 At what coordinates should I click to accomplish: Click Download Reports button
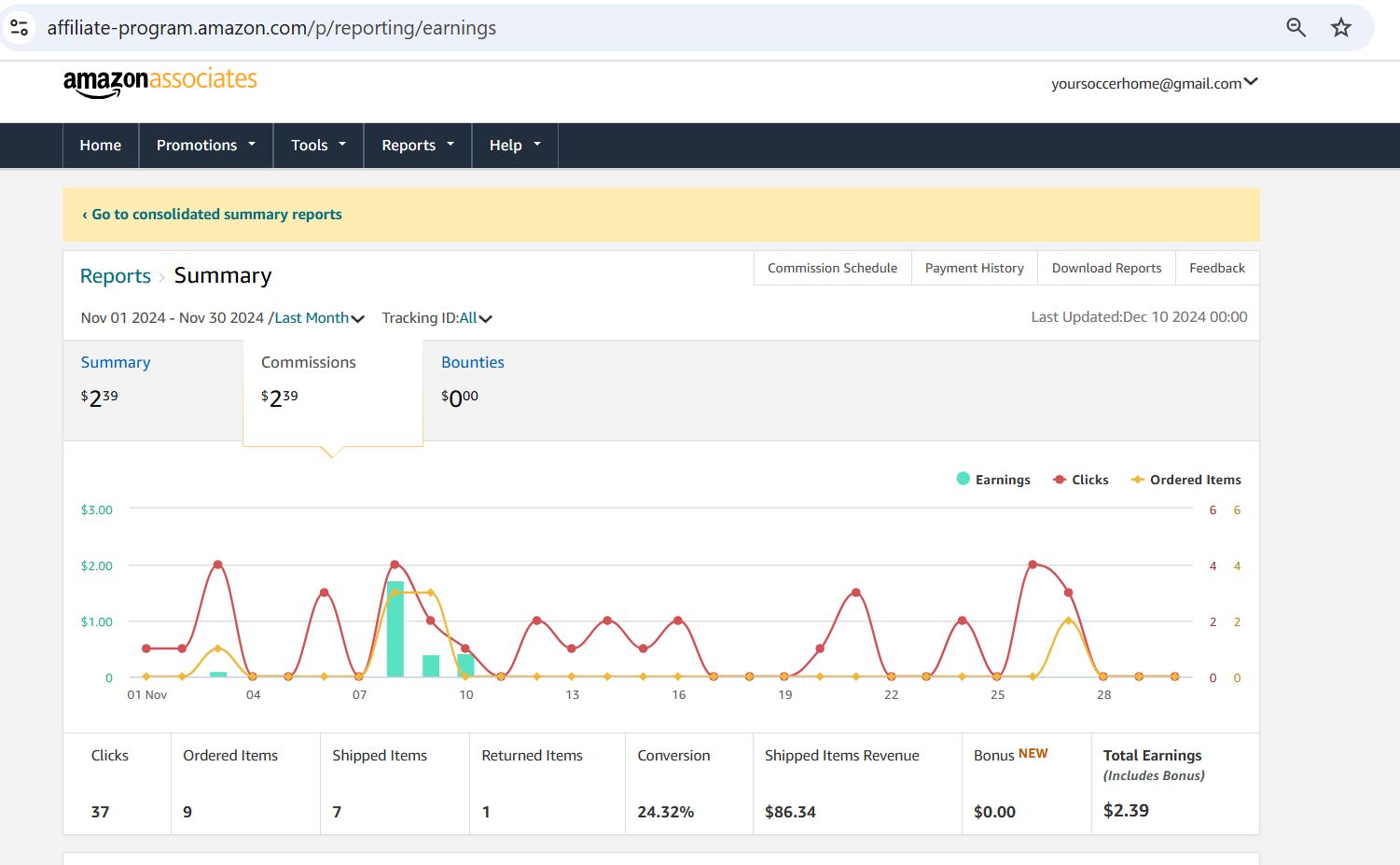point(1107,268)
